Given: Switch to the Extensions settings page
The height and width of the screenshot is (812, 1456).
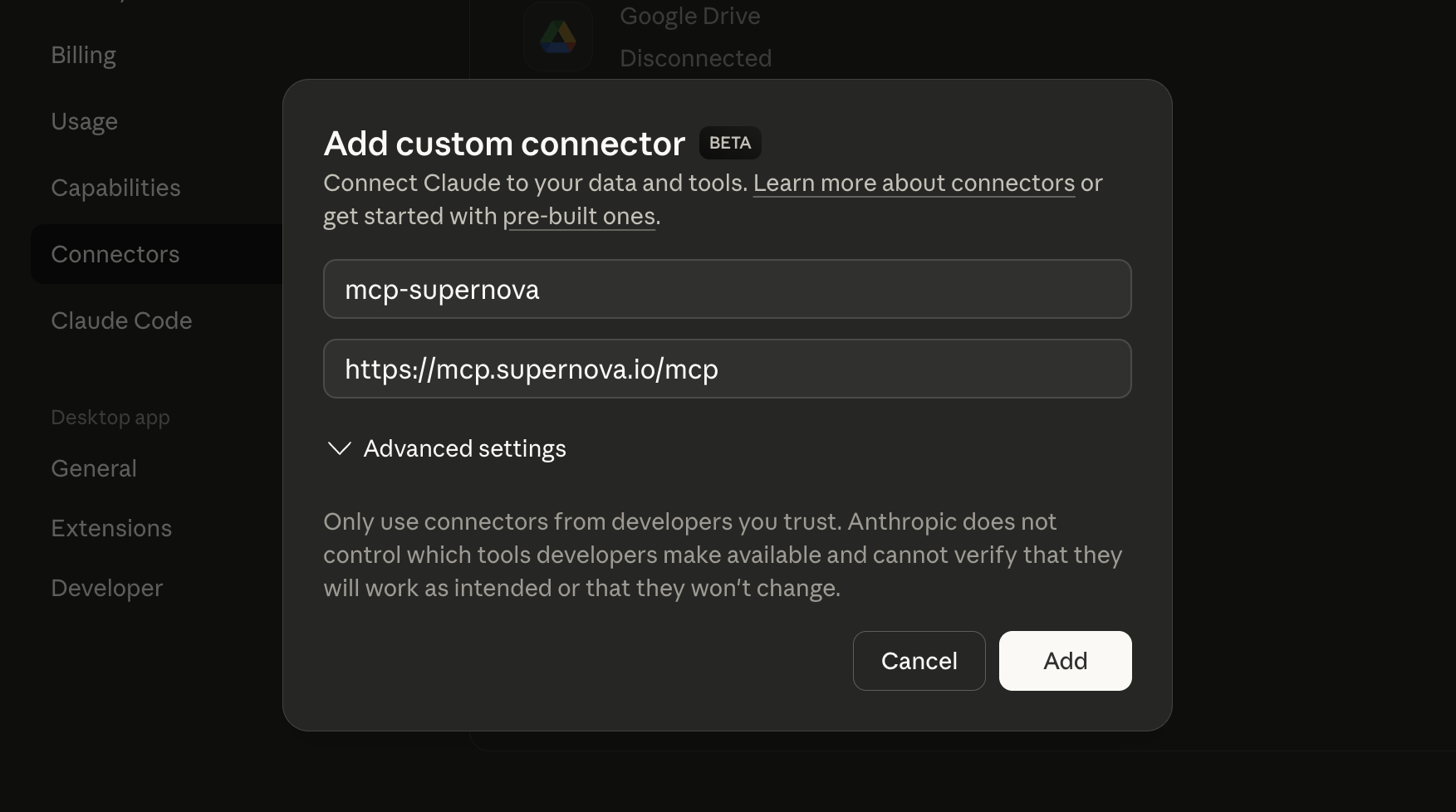Looking at the screenshot, I should coord(111,528).
